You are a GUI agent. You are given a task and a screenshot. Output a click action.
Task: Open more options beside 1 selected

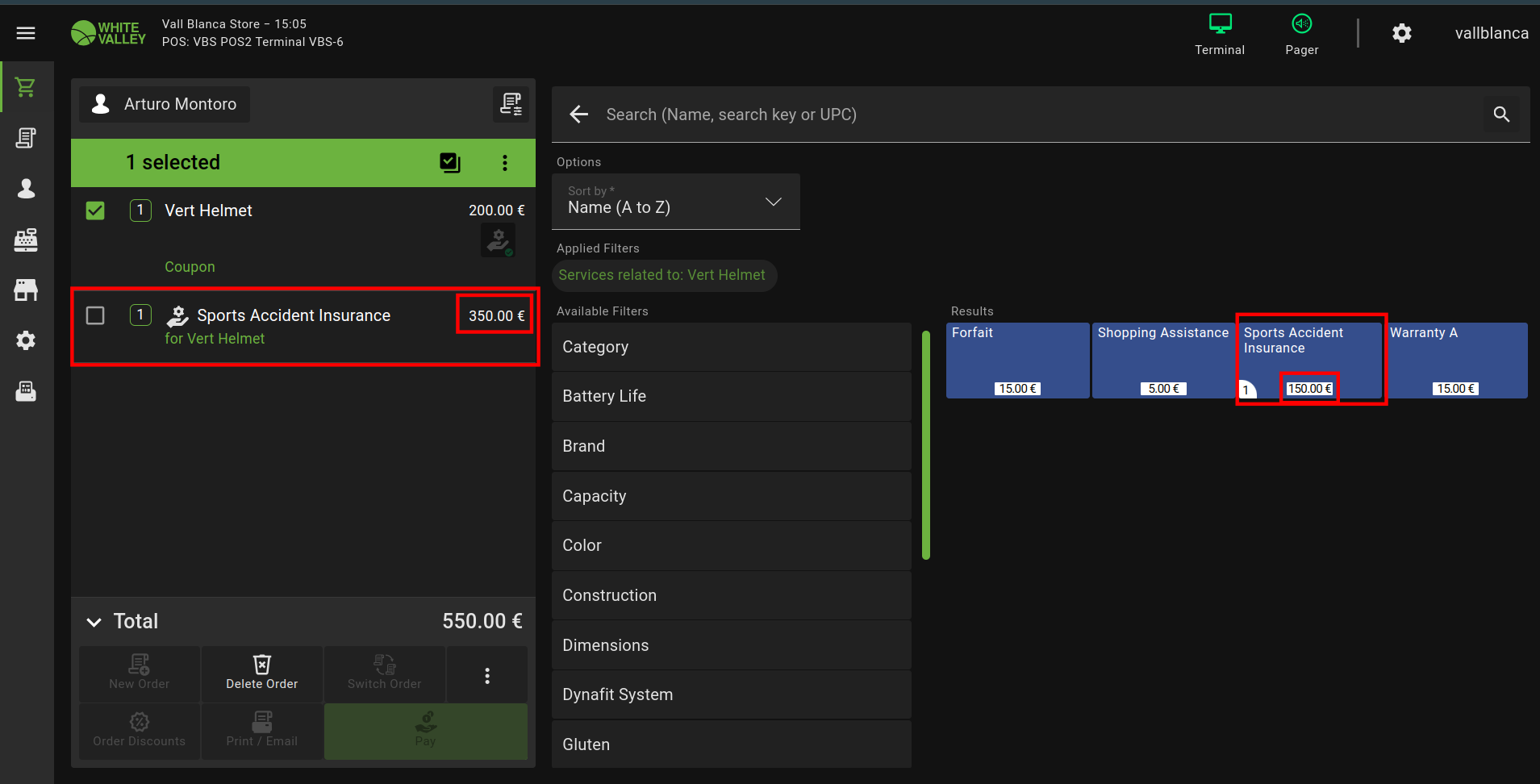tap(505, 163)
